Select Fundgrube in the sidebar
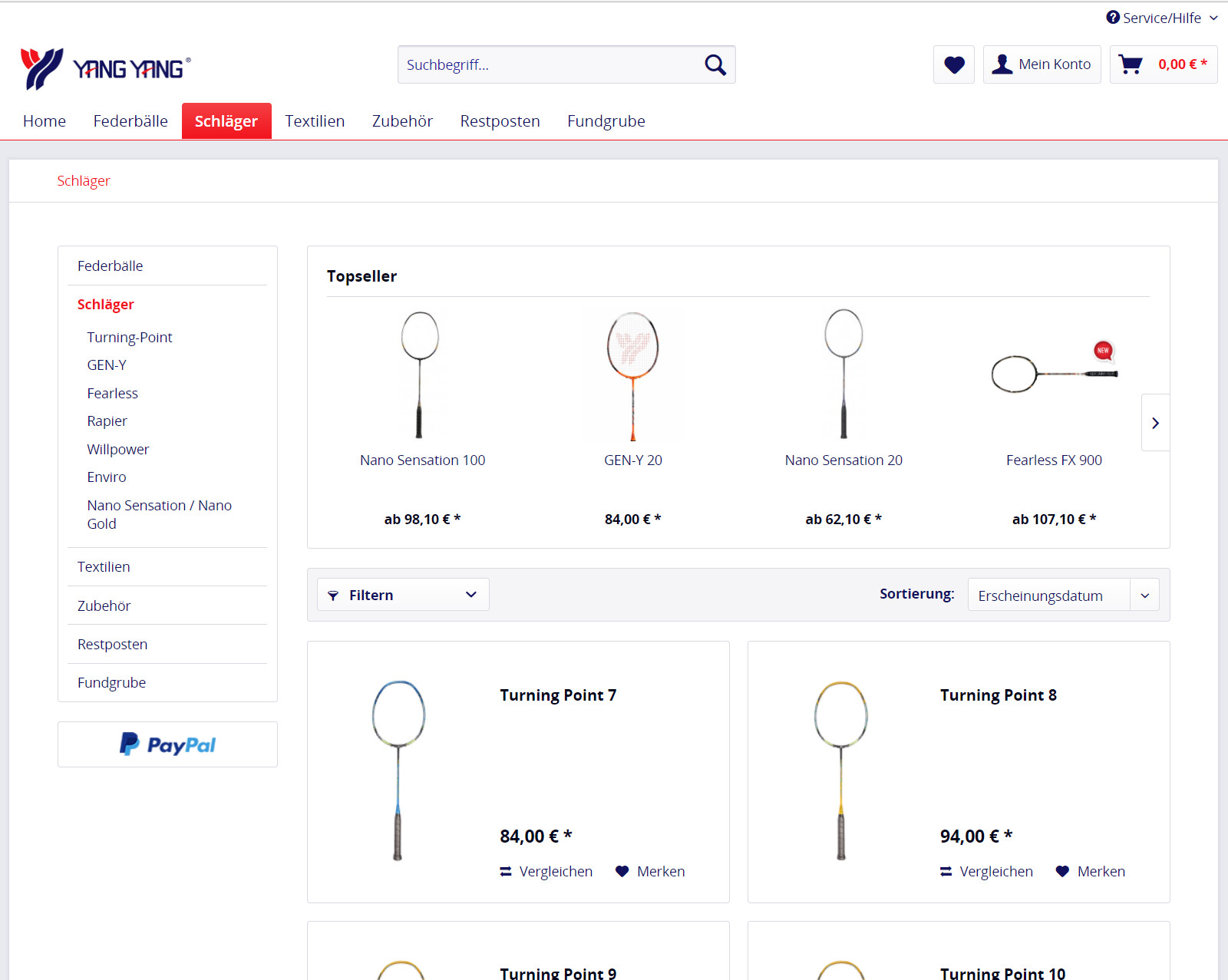 tap(112, 683)
